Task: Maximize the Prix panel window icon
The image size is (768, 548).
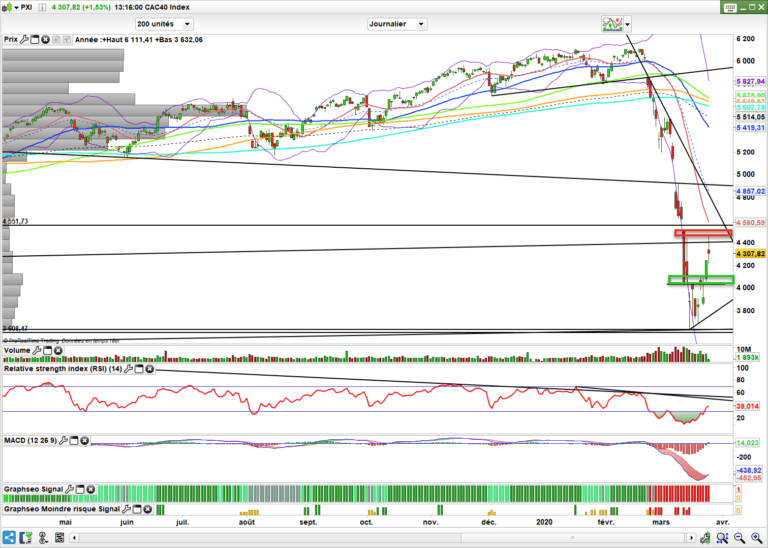Action: click(x=34, y=40)
